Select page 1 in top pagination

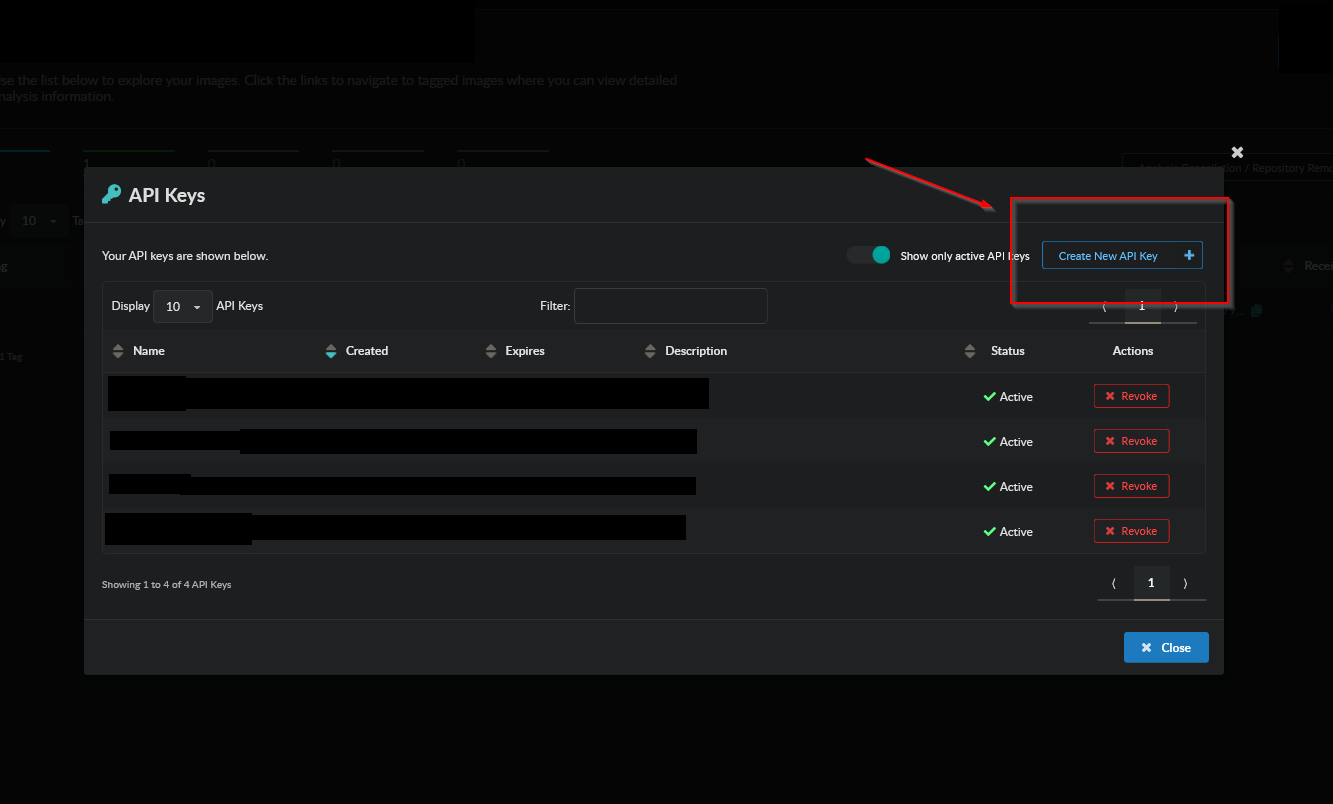point(1142,306)
